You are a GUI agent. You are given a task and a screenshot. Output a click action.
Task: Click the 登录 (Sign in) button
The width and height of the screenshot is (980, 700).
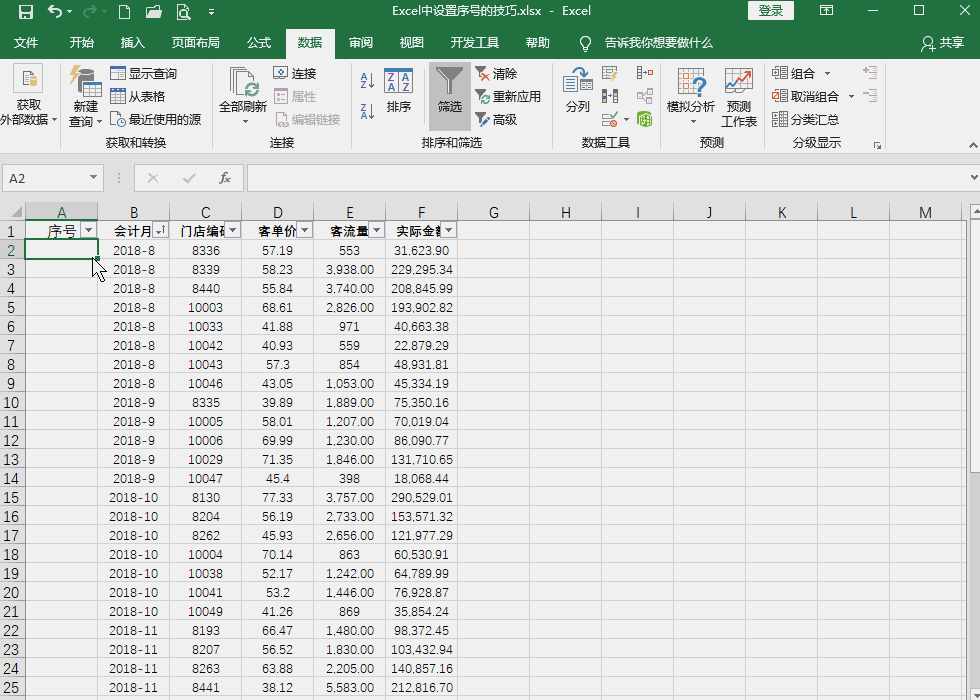pyautogui.click(x=770, y=10)
